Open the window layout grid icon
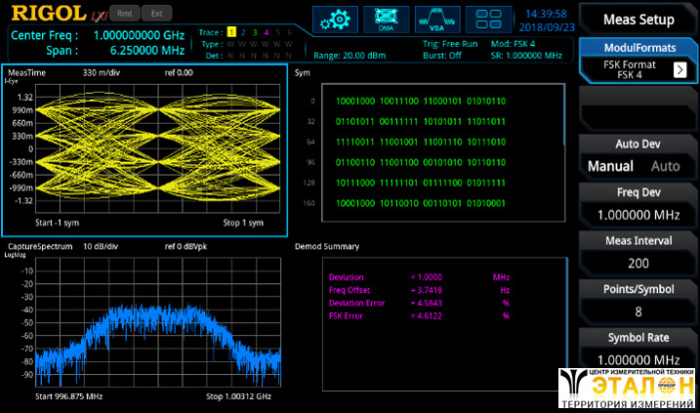This screenshot has height=413, width=700. click(x=489, y=20)
